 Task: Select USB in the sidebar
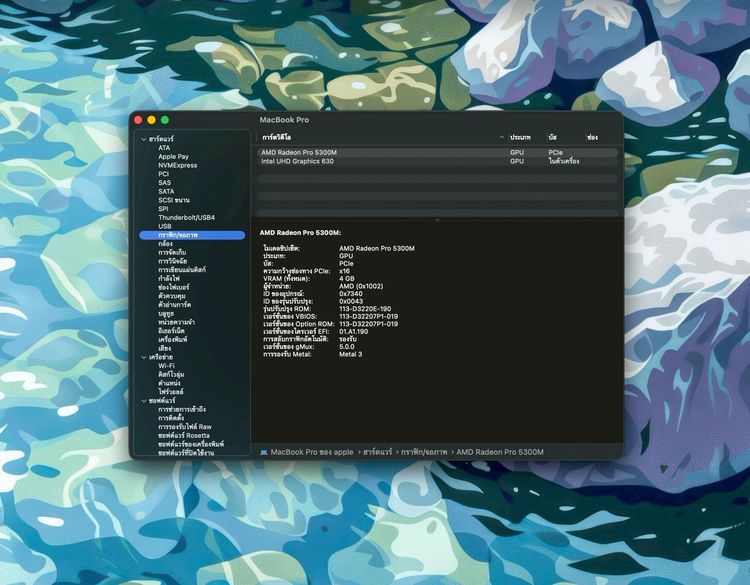(165, 226)
